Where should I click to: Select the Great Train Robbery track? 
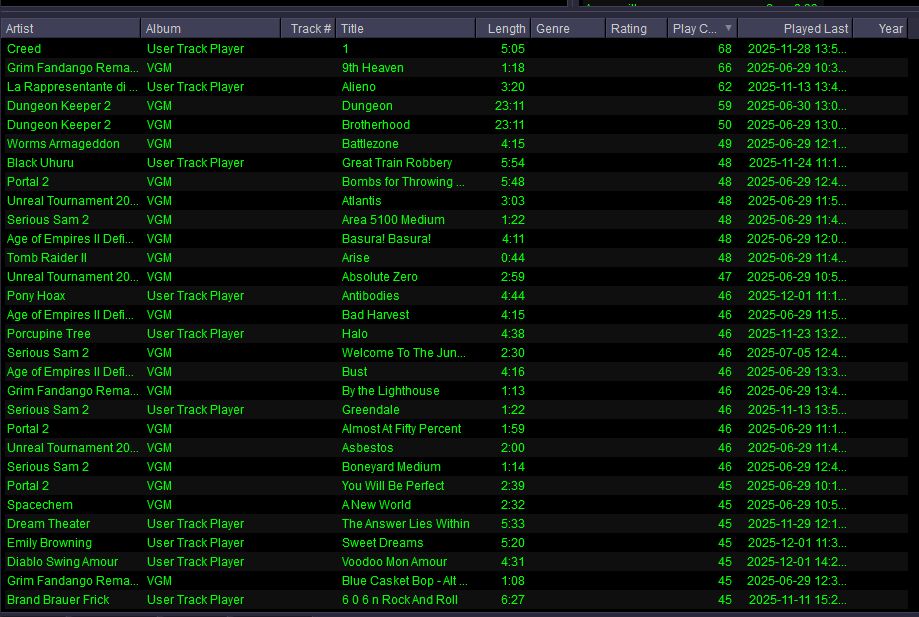454,163
